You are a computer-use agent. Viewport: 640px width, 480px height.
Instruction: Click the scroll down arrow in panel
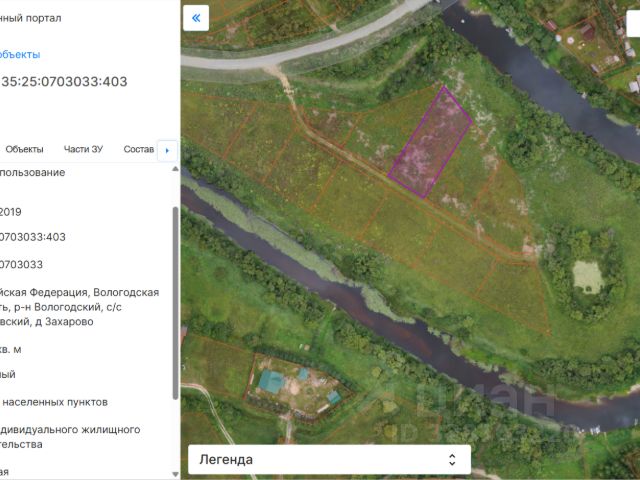(x=176, y=474)
